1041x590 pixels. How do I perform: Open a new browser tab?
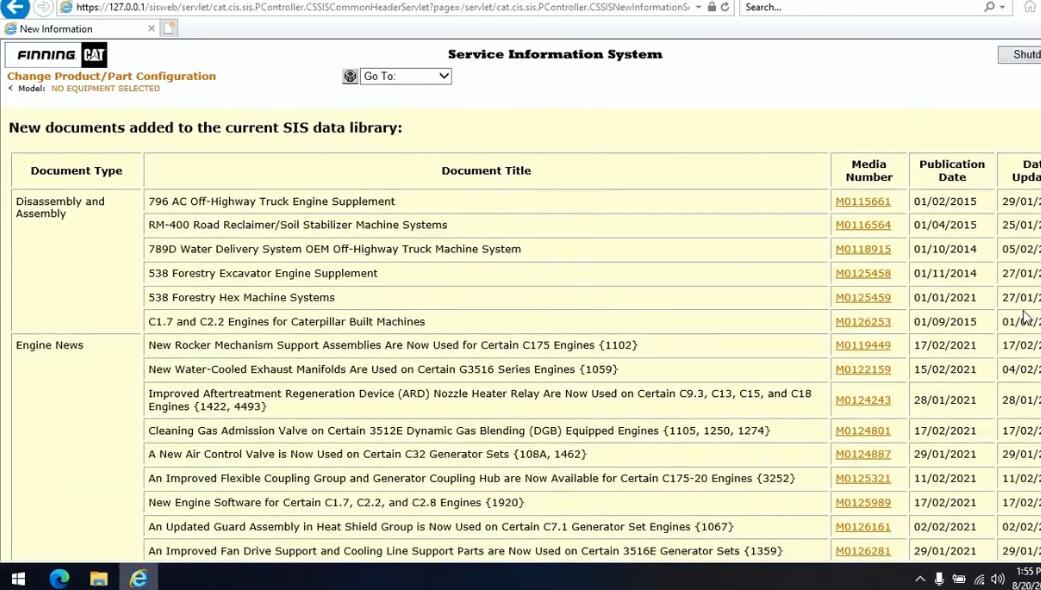pyautogui.click(x=169, y=29)
